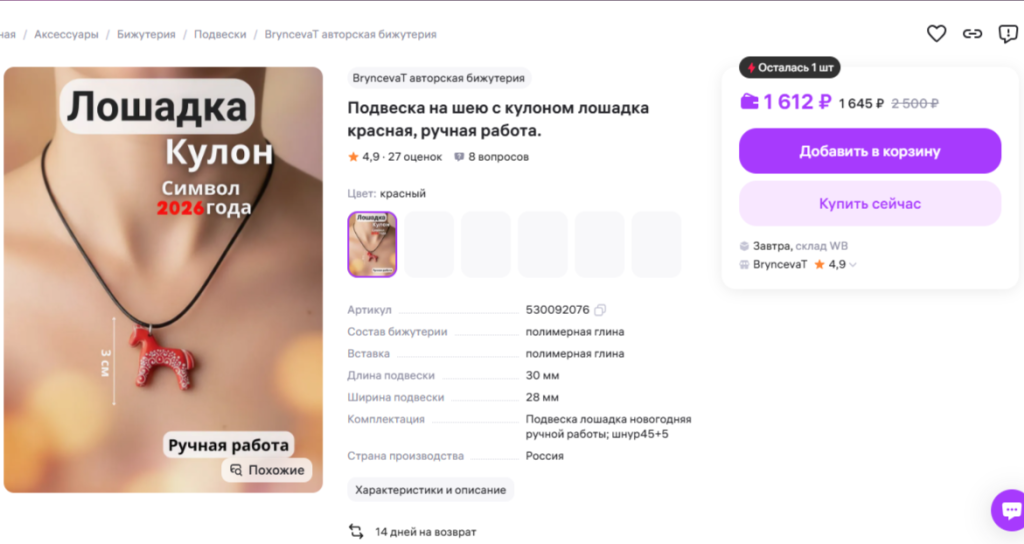1024x544 pixels.
Task: Expand Характеристики и описание section
Action: click(430, 490)
